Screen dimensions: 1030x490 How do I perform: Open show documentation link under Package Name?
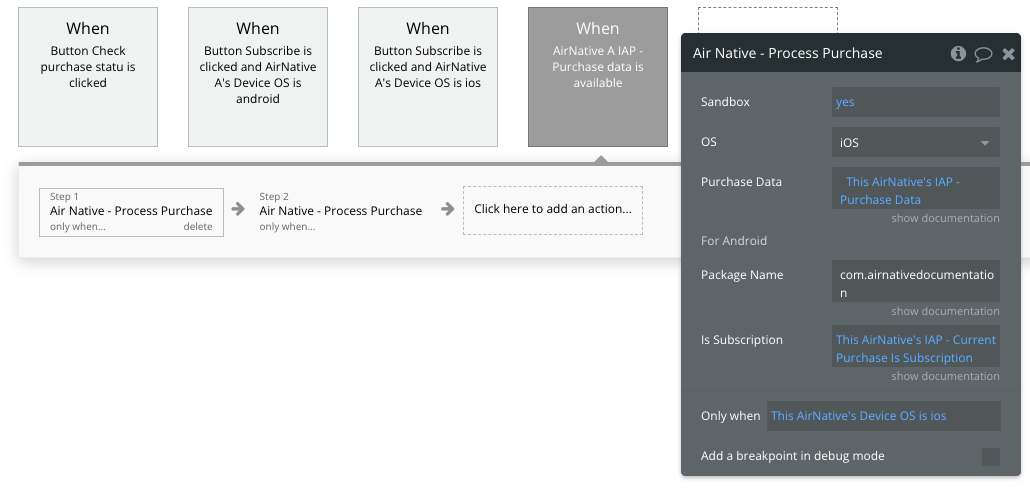coord(945,311)
